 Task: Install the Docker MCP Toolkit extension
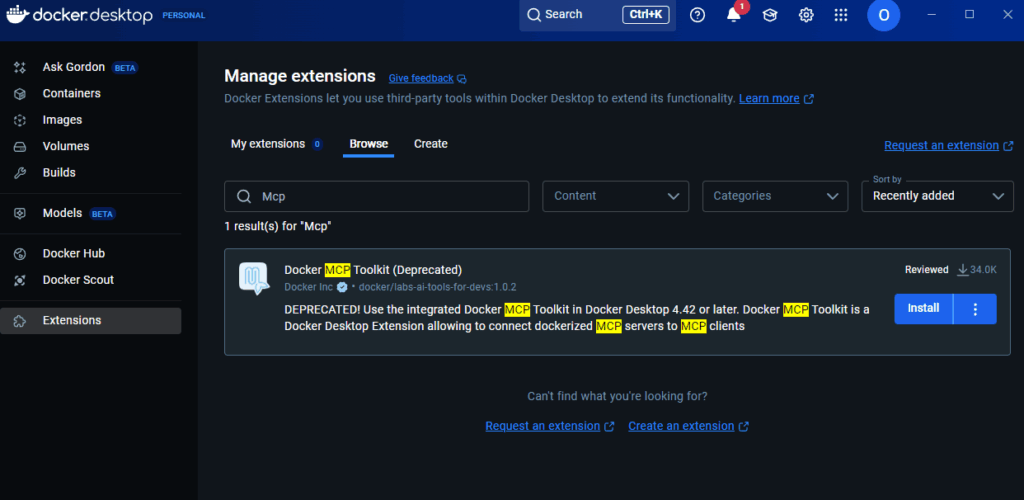pyautogui.click(x=923, y=308)
